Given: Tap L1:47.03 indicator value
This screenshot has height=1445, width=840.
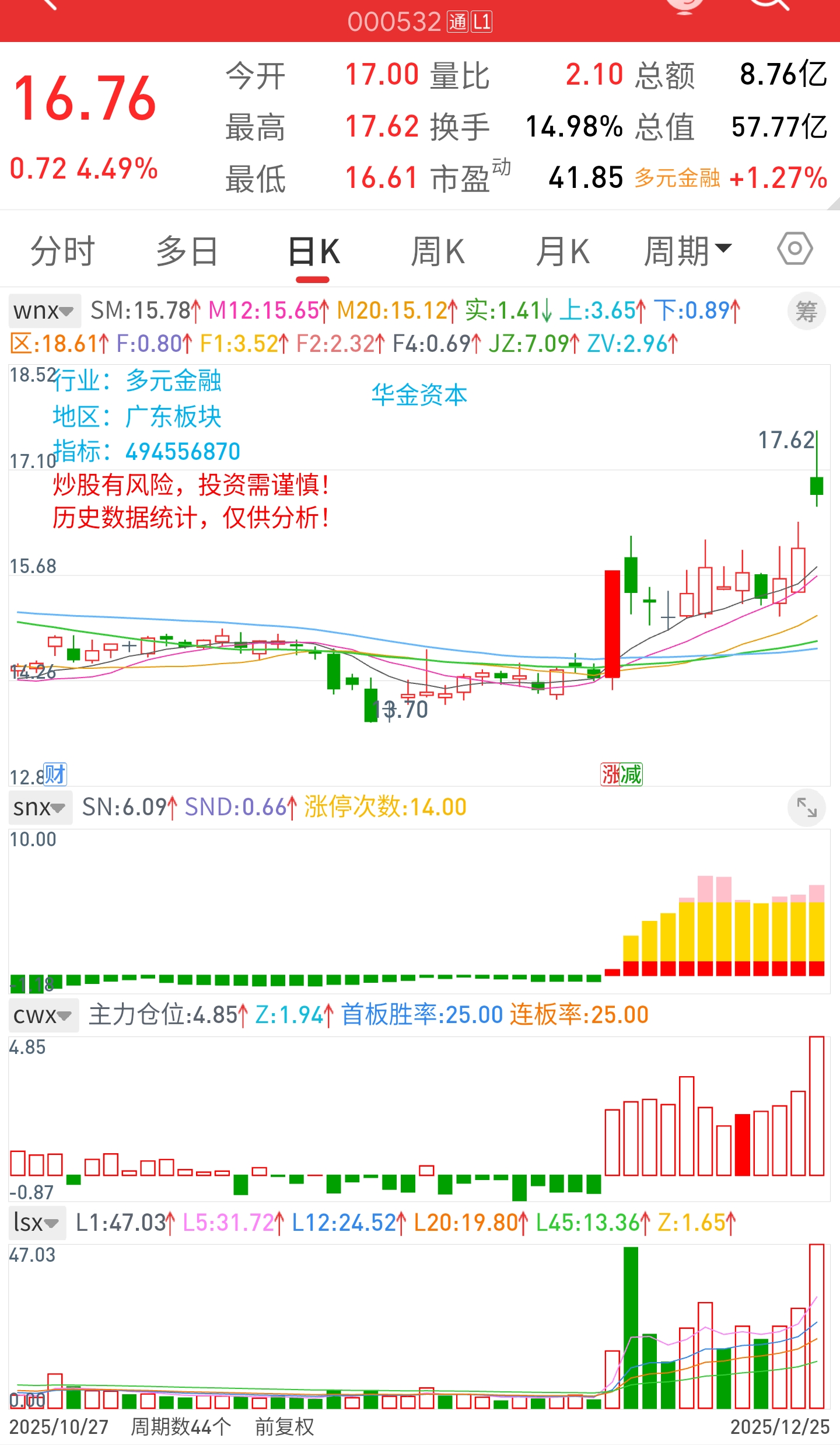Looking at the screenshot, I should click(x=125, y=1223).
